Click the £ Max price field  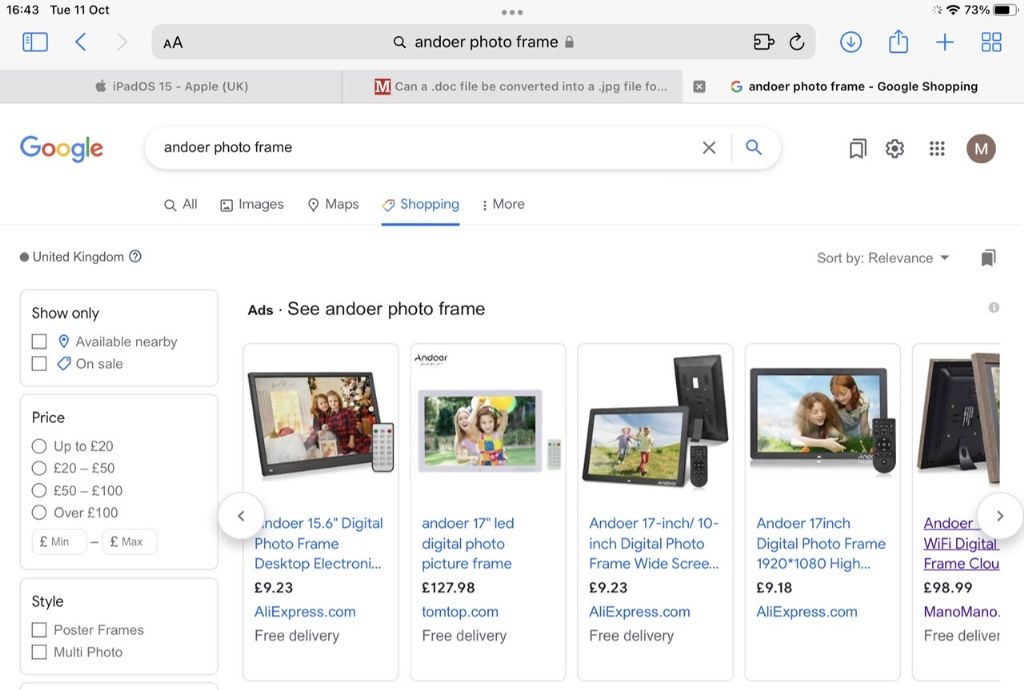click(129, 541)
